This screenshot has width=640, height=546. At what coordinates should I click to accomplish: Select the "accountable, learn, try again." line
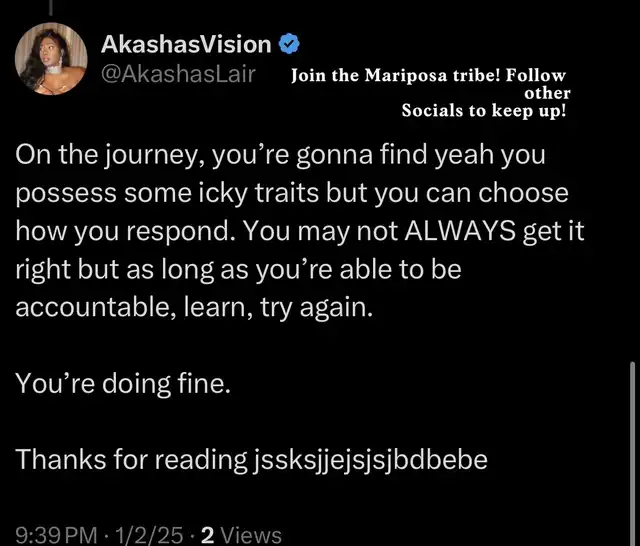click(x=194, y=308)
